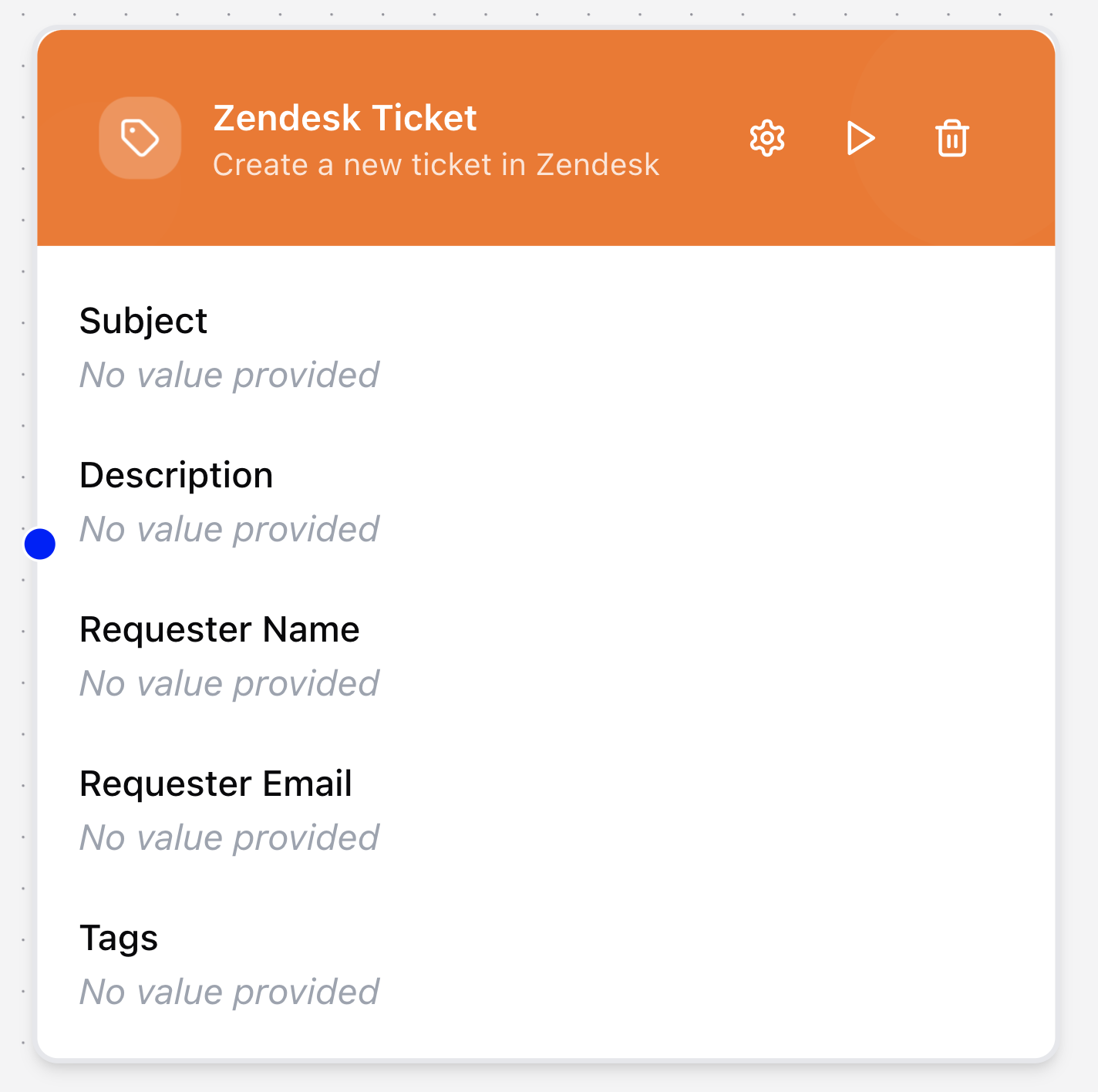Screen dimensions: 1098x1092
Task: Click the empty value under Description
Action: coord(230,530)
